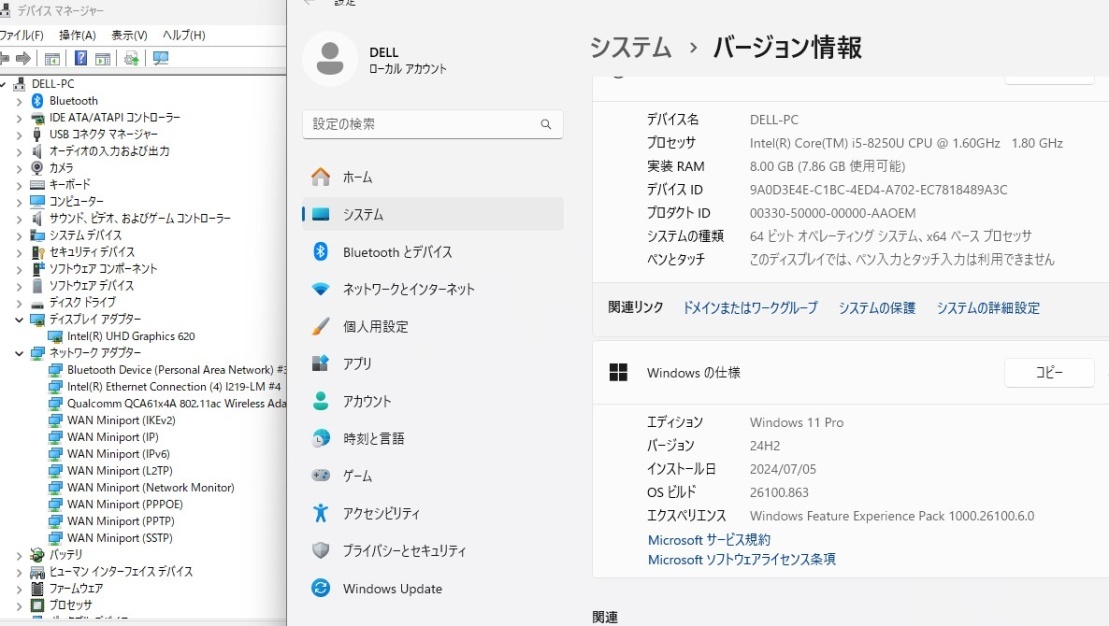Expand the Bluetooth device node

click(x=19, y=100)
